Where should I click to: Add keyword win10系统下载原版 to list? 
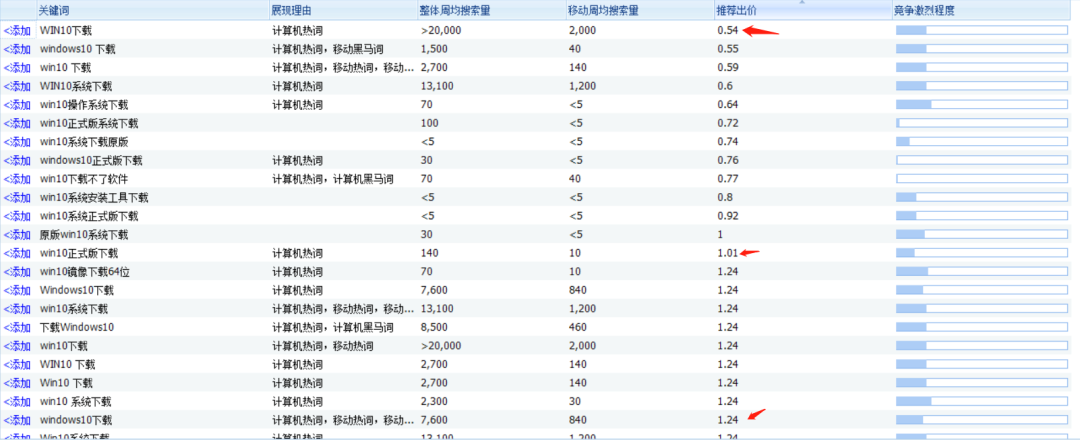pyautogui.click(x=18, y=142)
